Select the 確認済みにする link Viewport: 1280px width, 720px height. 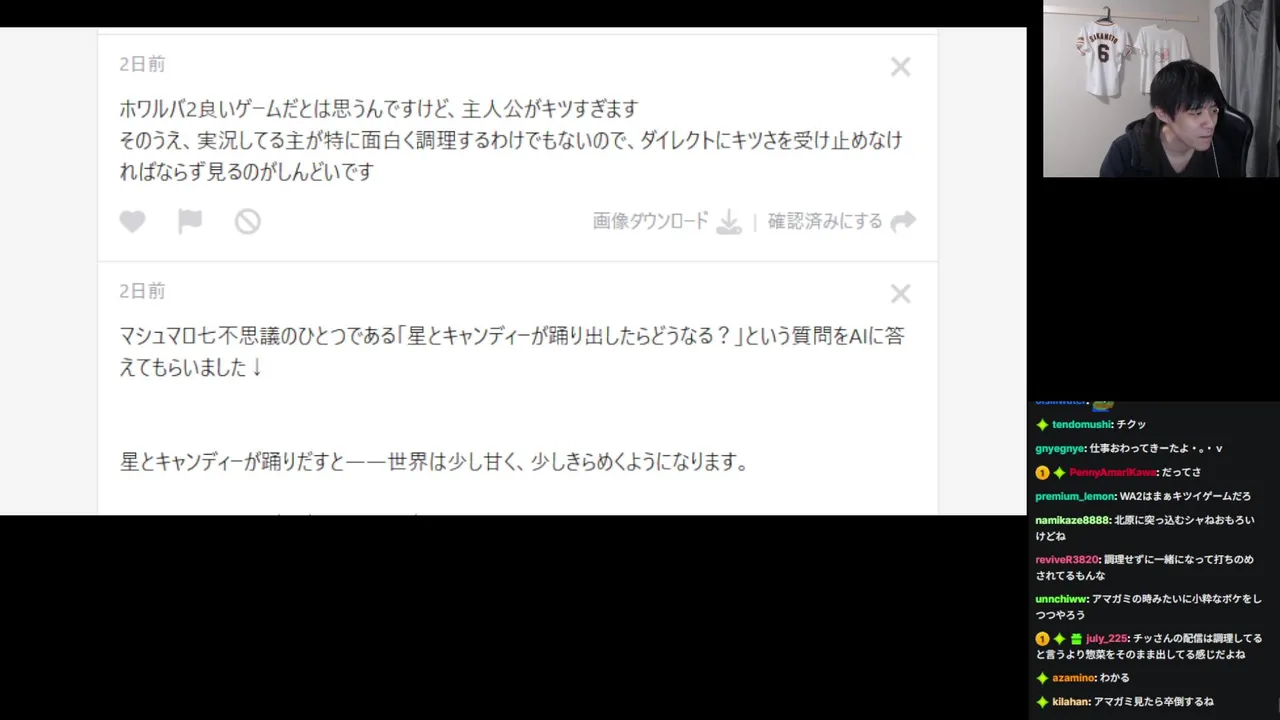[825, 222]
